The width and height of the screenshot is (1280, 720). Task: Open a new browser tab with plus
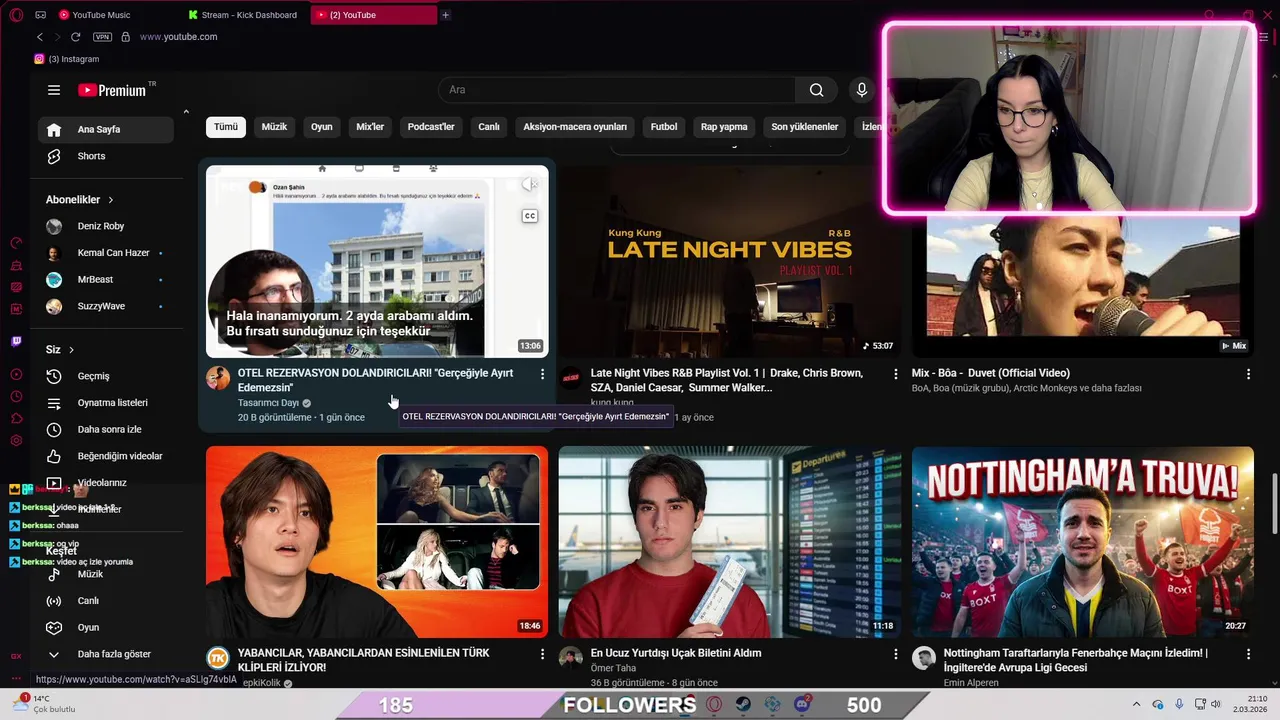click(446, 15)
